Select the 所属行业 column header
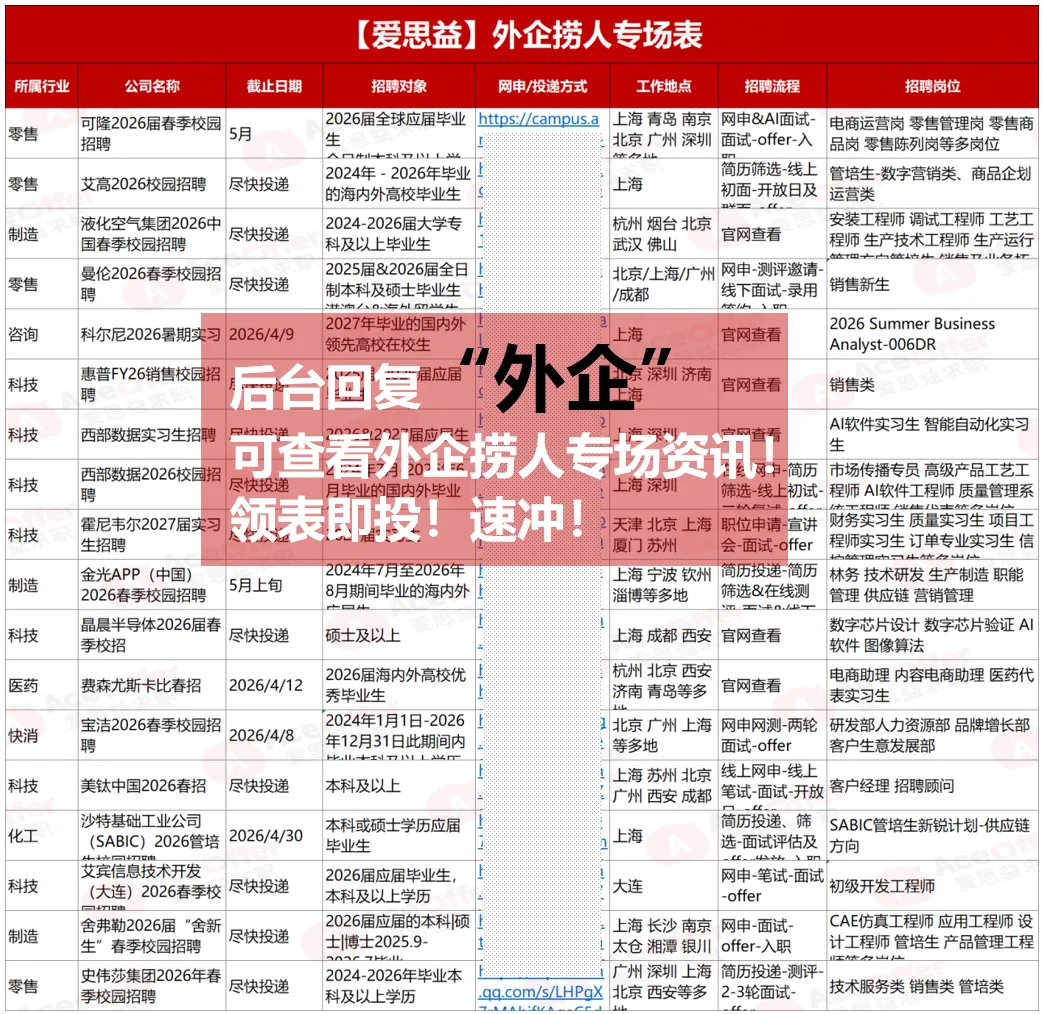 coord(41,85)
